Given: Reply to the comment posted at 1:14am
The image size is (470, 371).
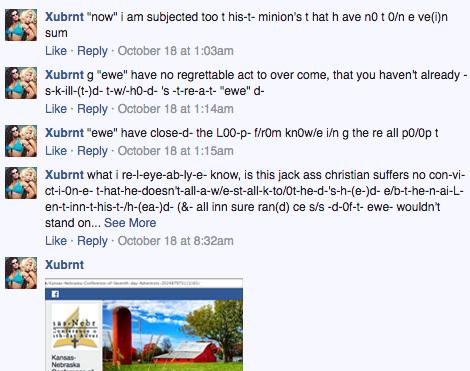Looking at the screenshot, I should [x=92, y=109].
